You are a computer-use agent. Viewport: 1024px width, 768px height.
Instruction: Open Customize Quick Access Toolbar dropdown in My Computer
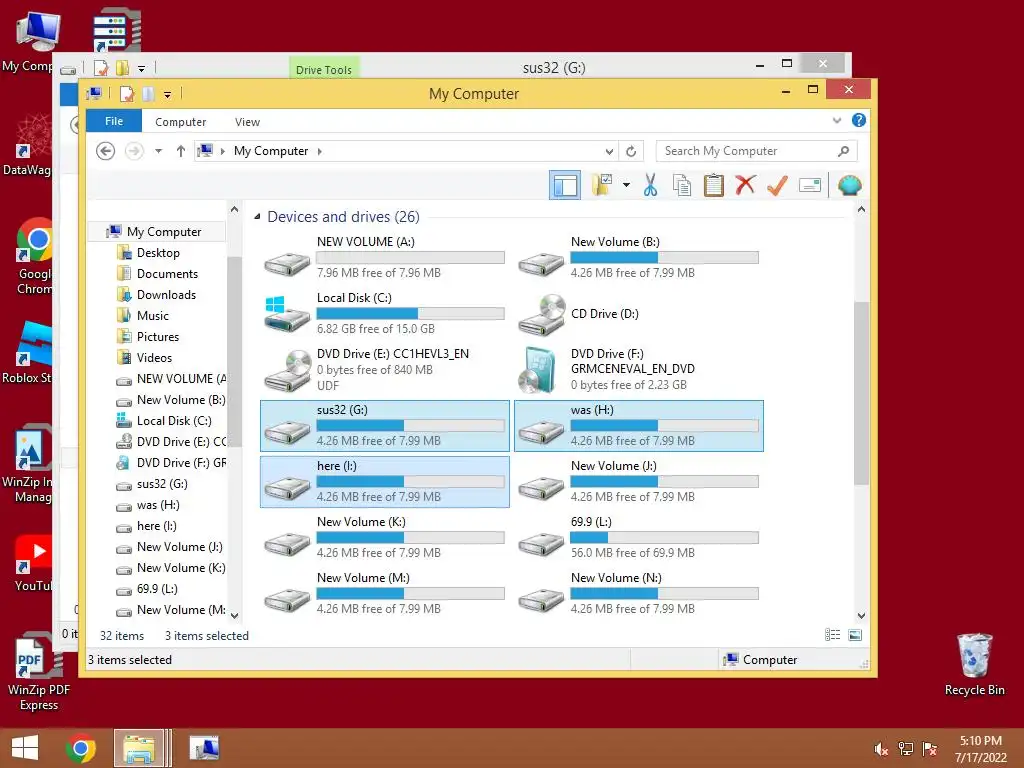[168, 95]
